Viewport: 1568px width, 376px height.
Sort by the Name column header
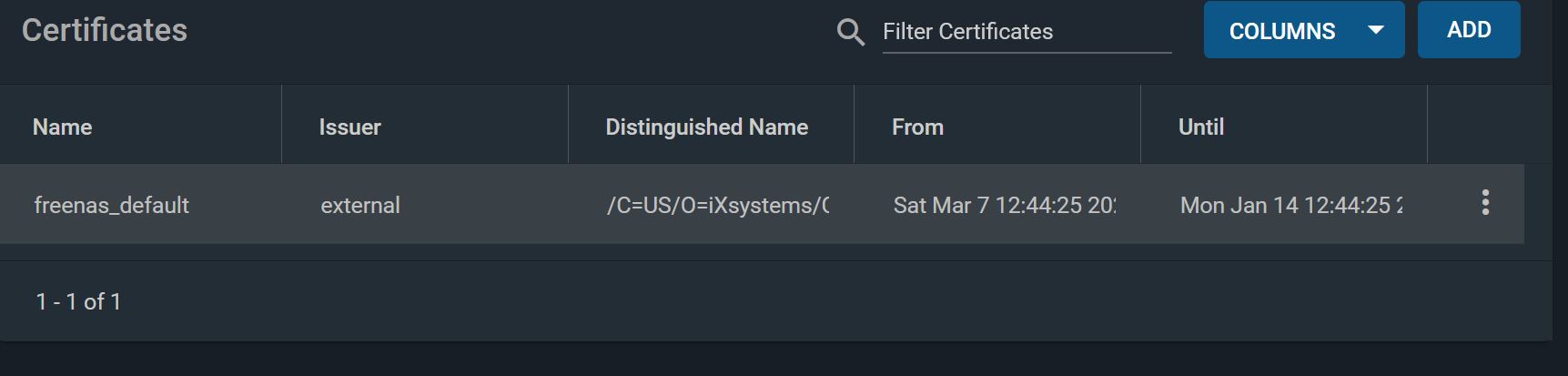coord(62,127)
